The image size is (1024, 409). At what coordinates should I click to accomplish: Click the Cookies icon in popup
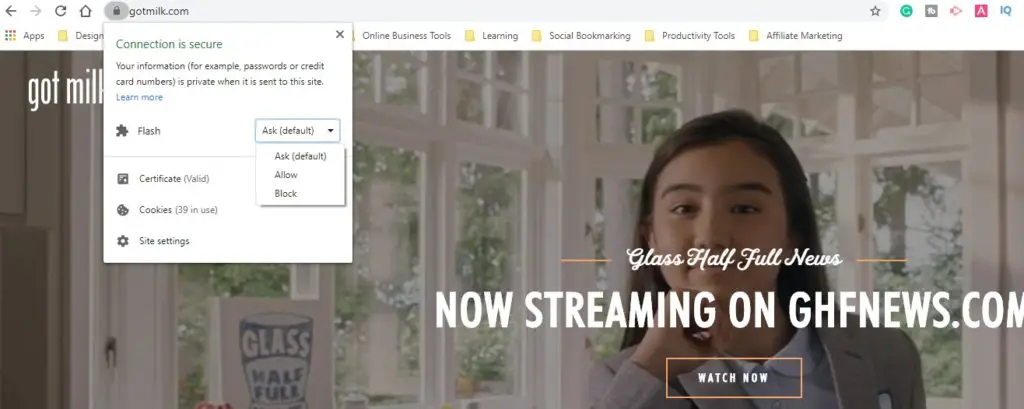[123, 210]
